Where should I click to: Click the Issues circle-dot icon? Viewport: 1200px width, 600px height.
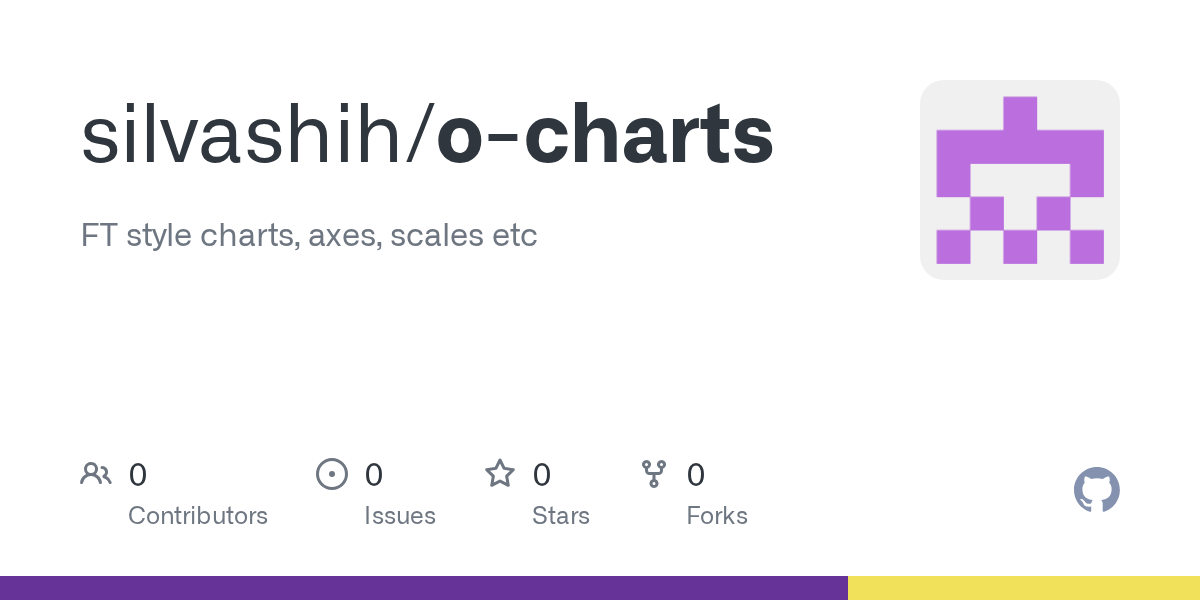332,474
